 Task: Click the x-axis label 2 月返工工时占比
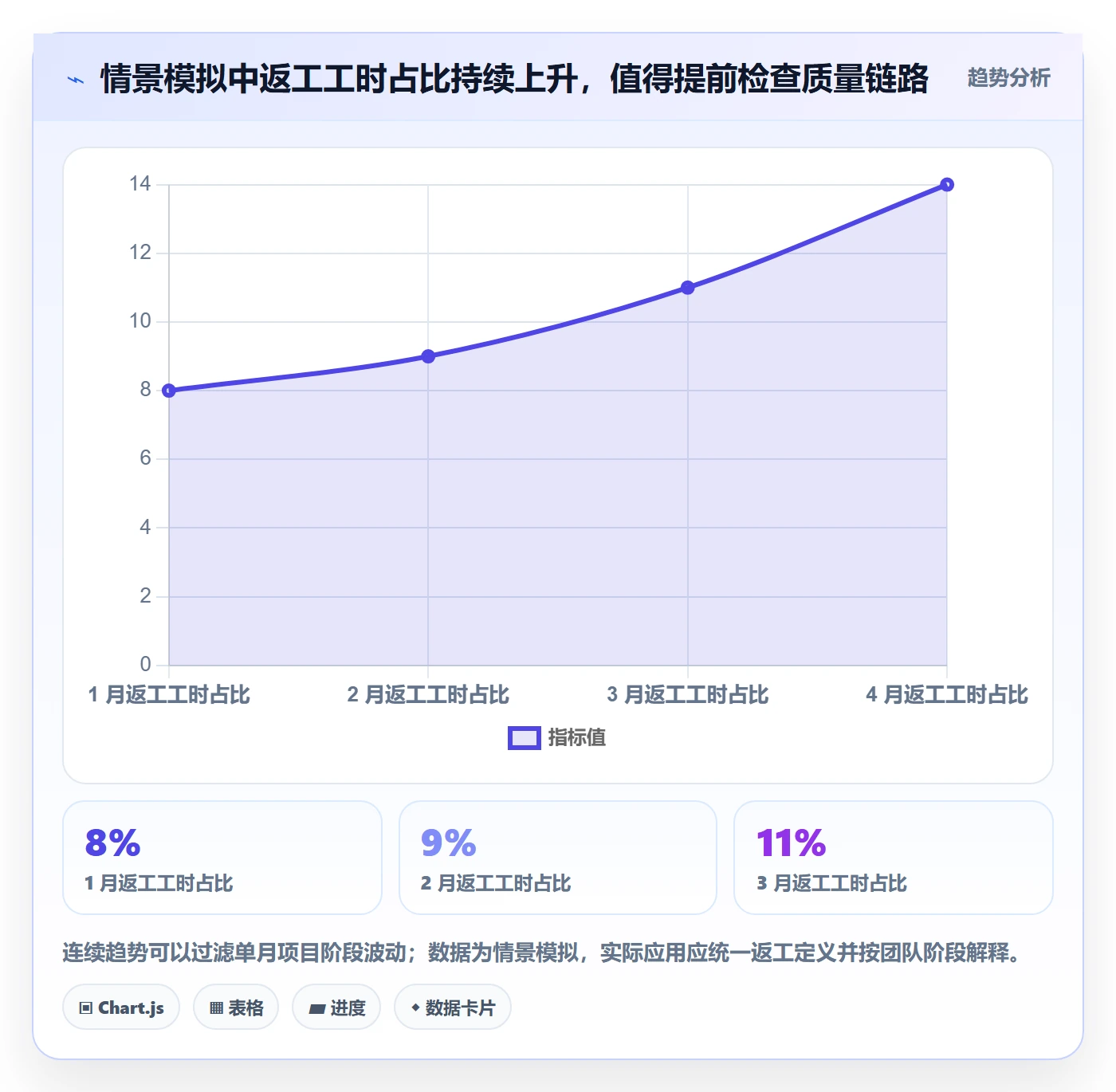tap(428, 695)
